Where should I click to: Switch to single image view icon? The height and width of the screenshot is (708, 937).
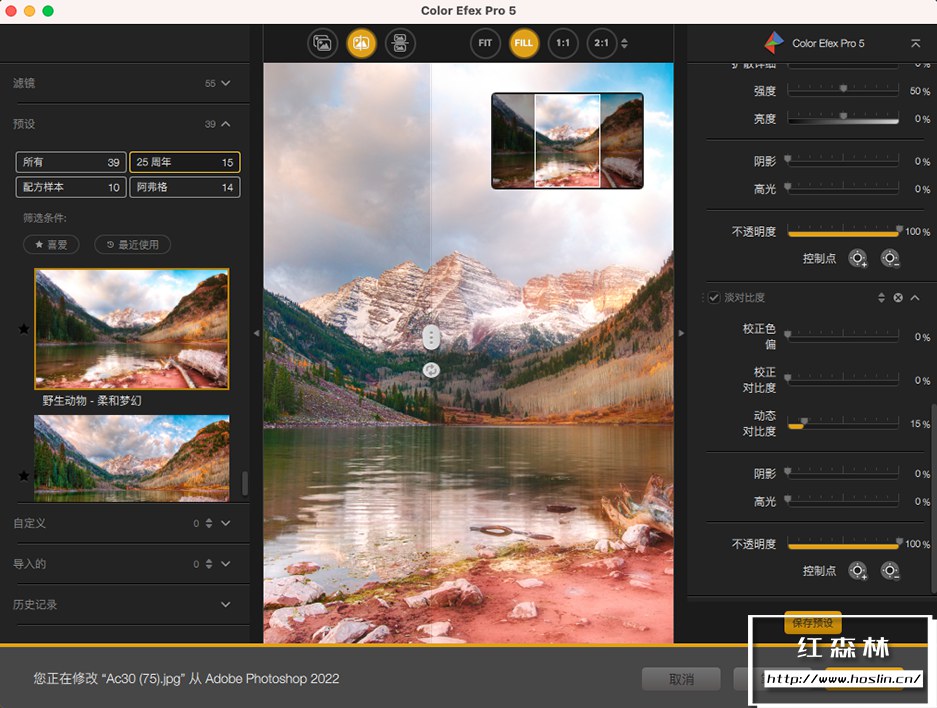[x=323, y=43]
